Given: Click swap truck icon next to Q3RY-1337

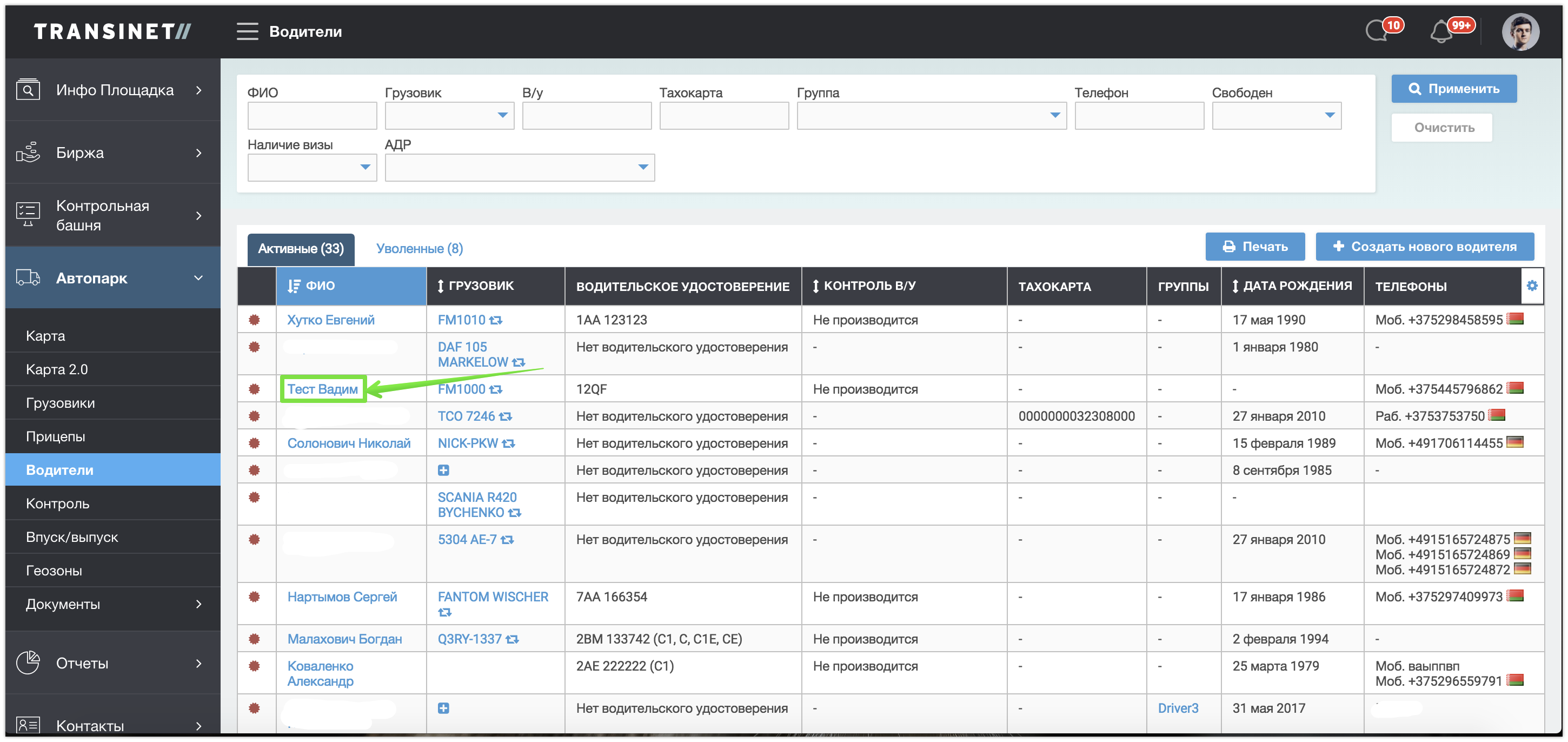Looking at the screenshot, I should [512, 639].
